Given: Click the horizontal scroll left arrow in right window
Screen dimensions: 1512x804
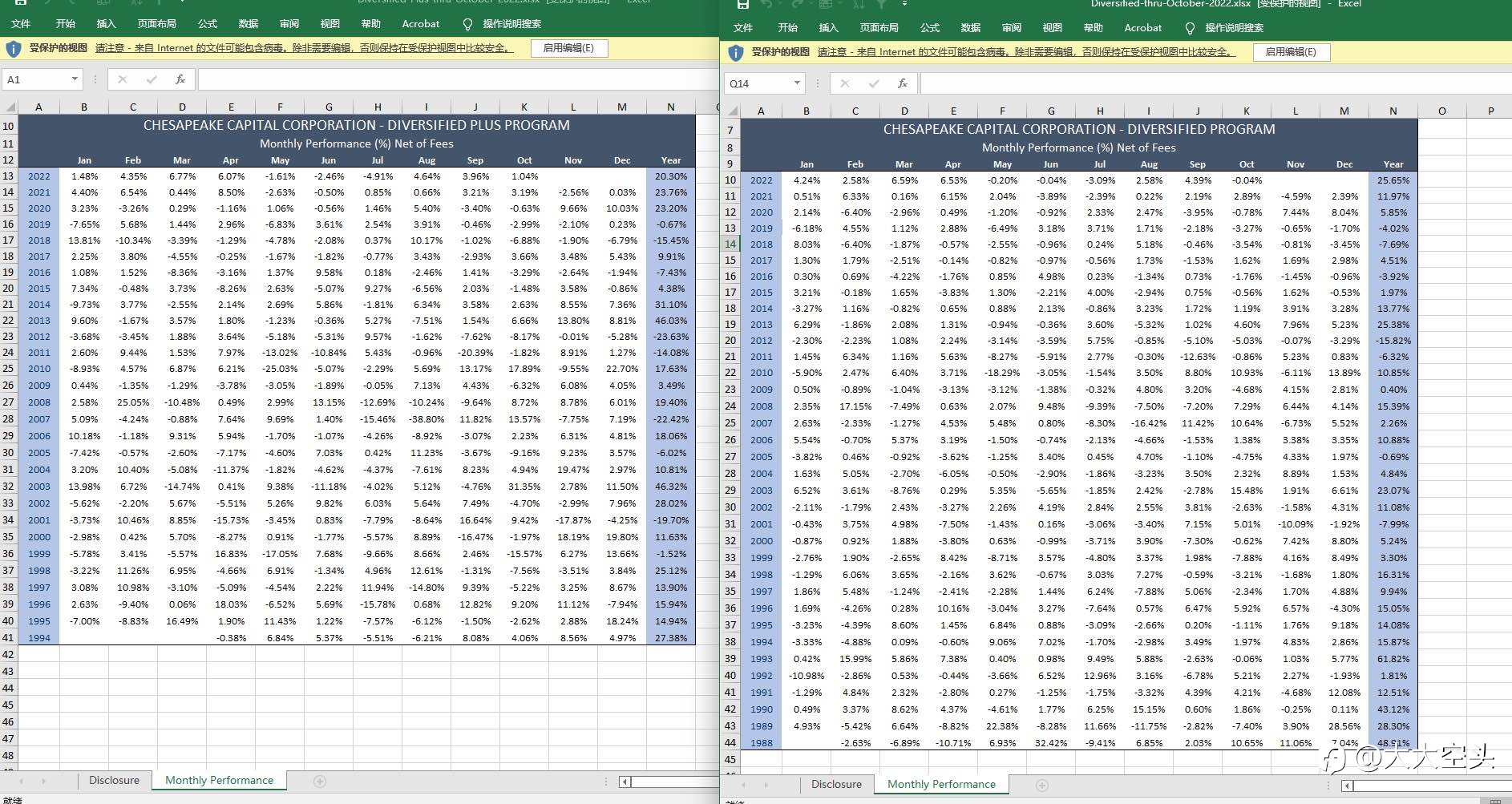Looking at the screenshot, I should (1348, 786).
